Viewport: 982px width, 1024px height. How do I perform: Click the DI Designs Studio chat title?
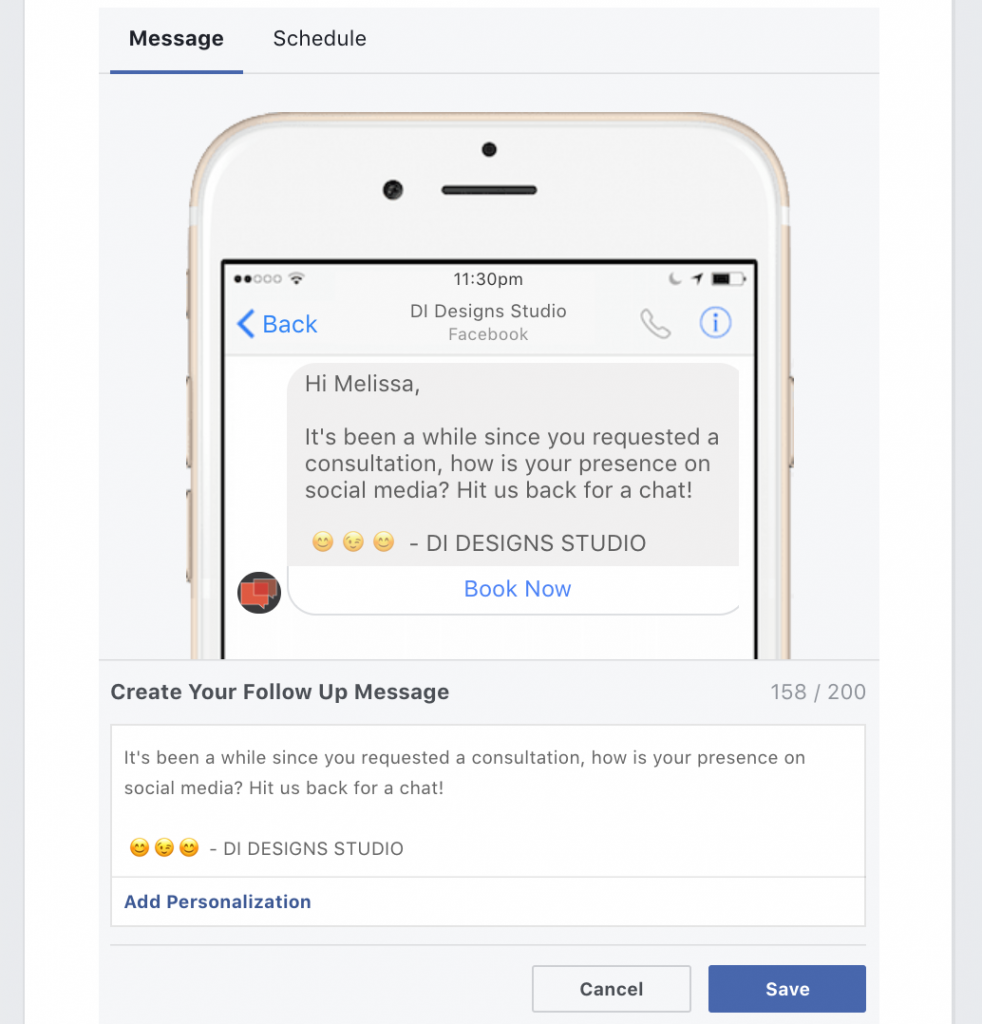coord(488,311)
